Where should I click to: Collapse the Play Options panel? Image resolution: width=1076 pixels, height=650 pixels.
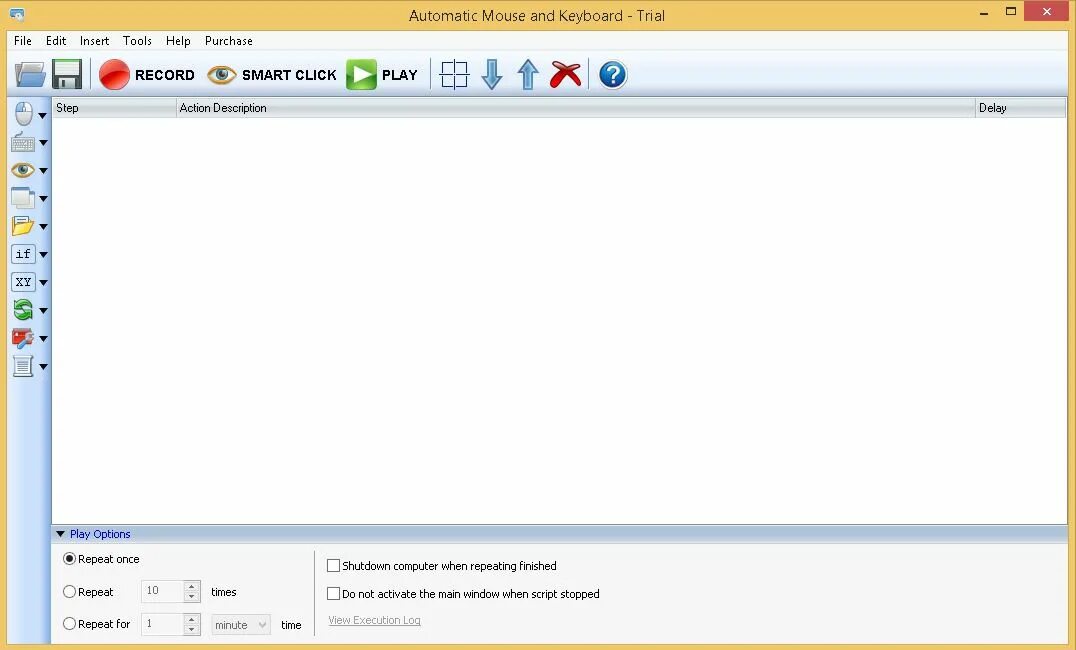[x=60, y=533]
